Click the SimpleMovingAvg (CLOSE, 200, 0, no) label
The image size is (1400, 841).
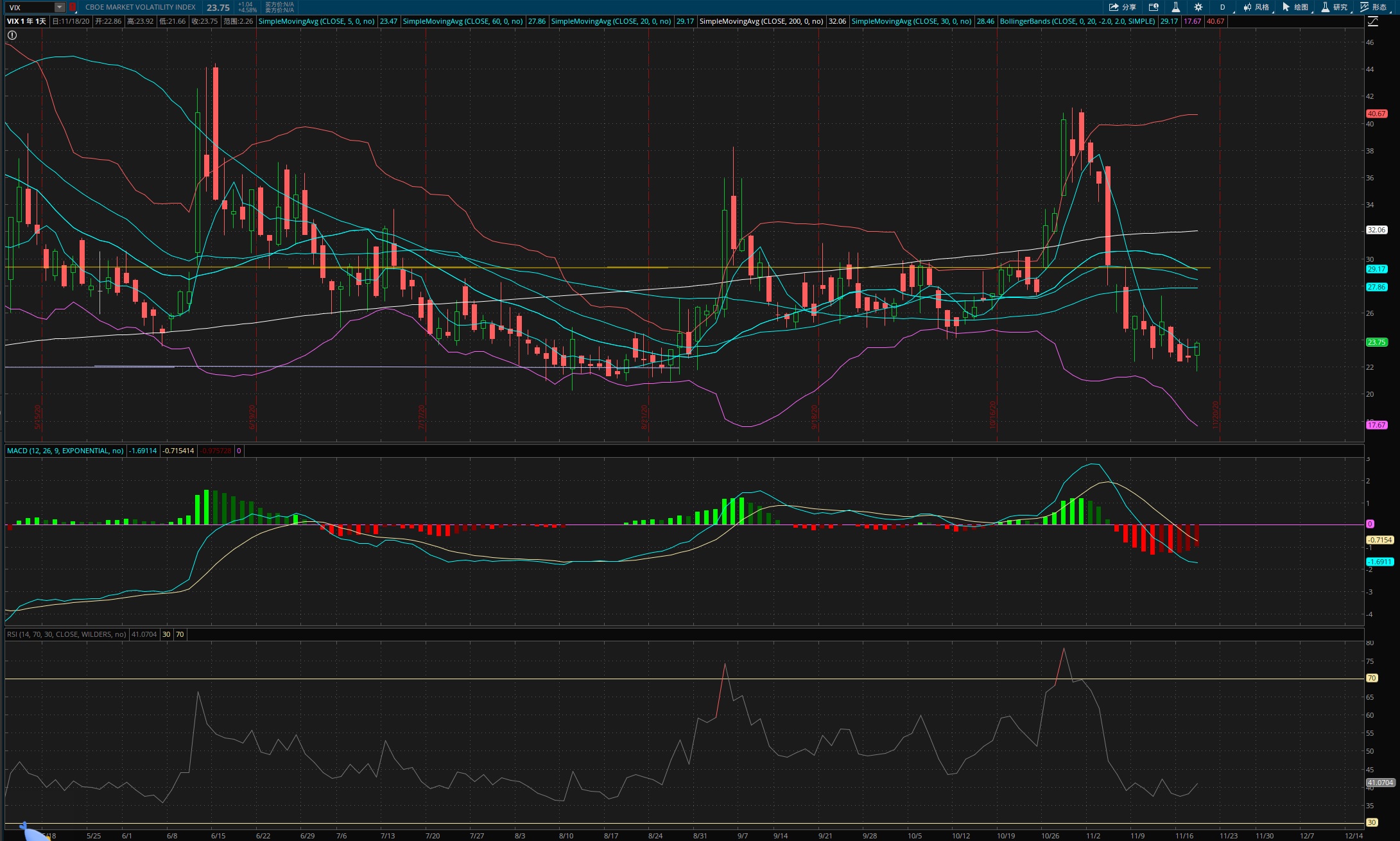pyautogui.click(x=761, y=21)
